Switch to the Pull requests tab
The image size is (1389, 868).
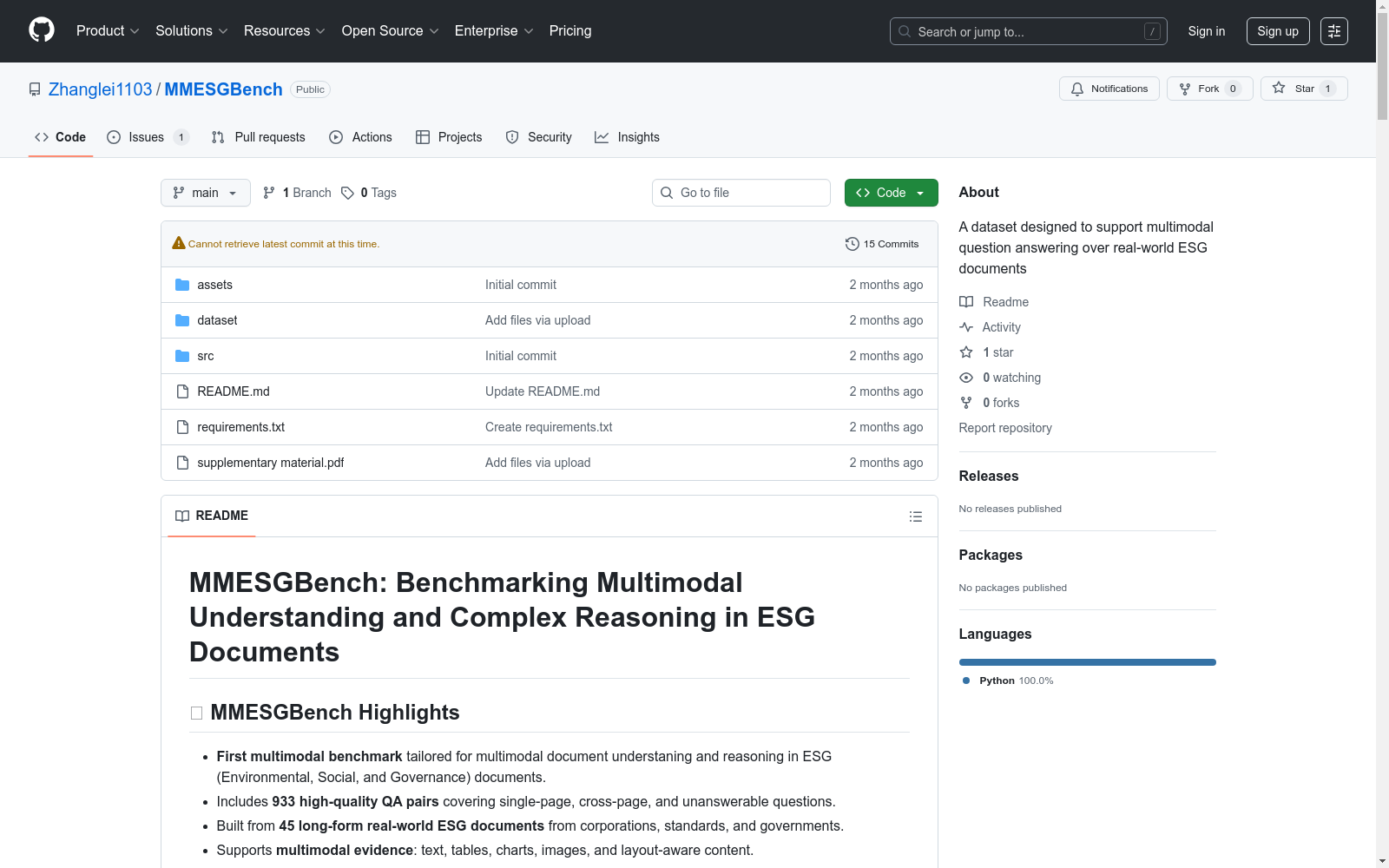[x=259, y=137]
